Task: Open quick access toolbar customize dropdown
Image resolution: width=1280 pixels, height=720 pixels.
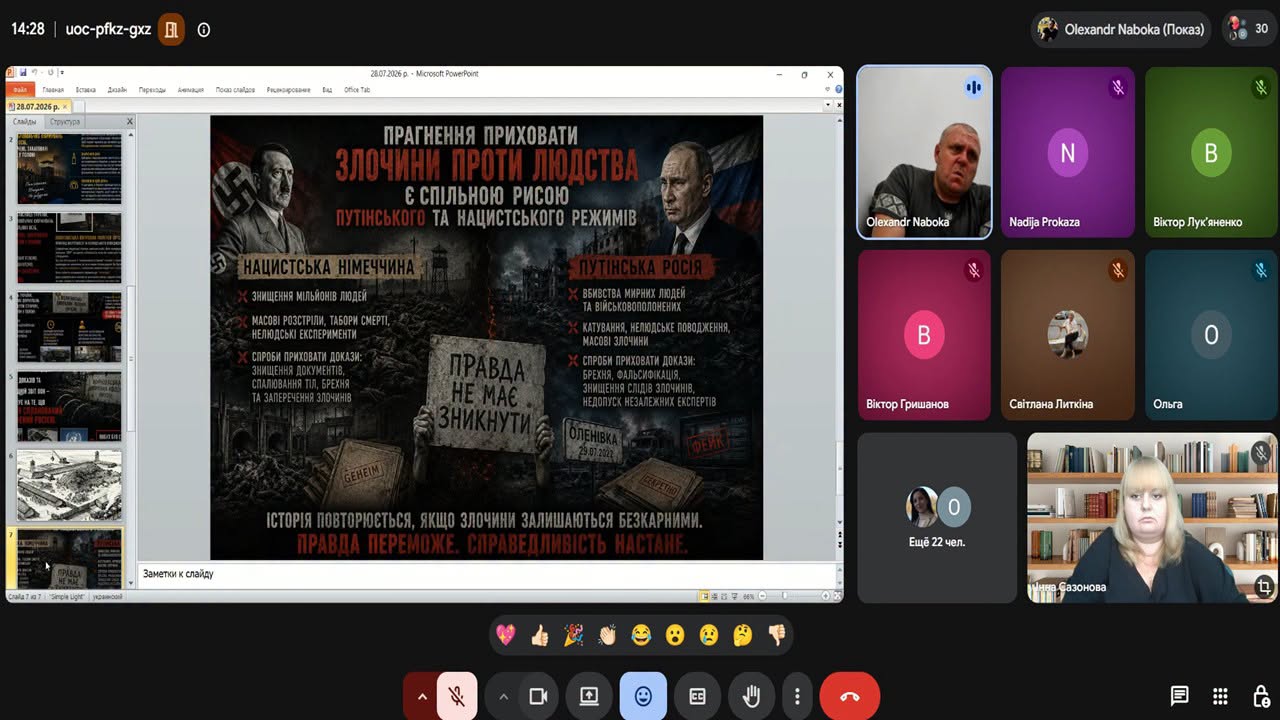Action: [62, 72]
